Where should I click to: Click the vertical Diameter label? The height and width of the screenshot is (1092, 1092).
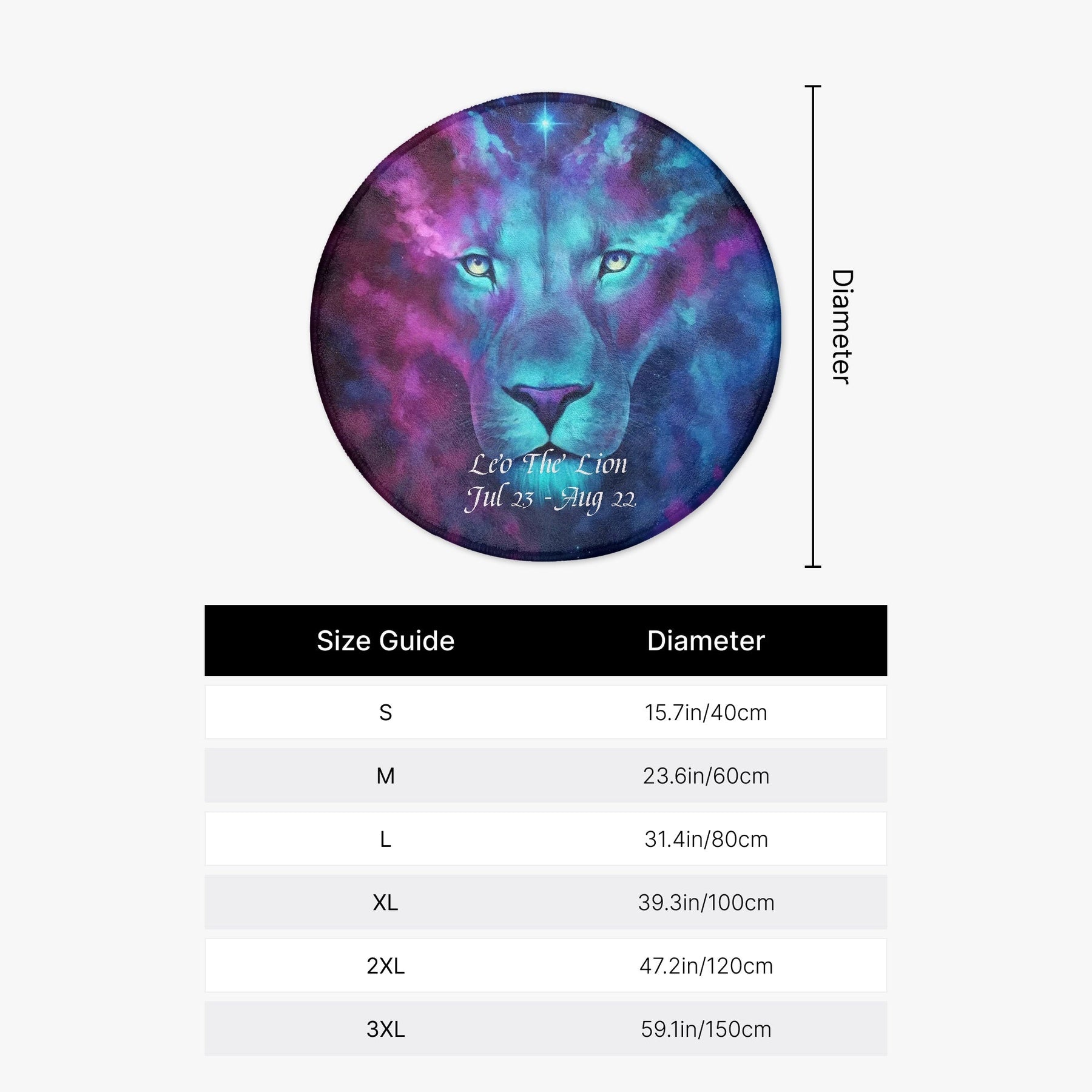(x=842, y=326)
